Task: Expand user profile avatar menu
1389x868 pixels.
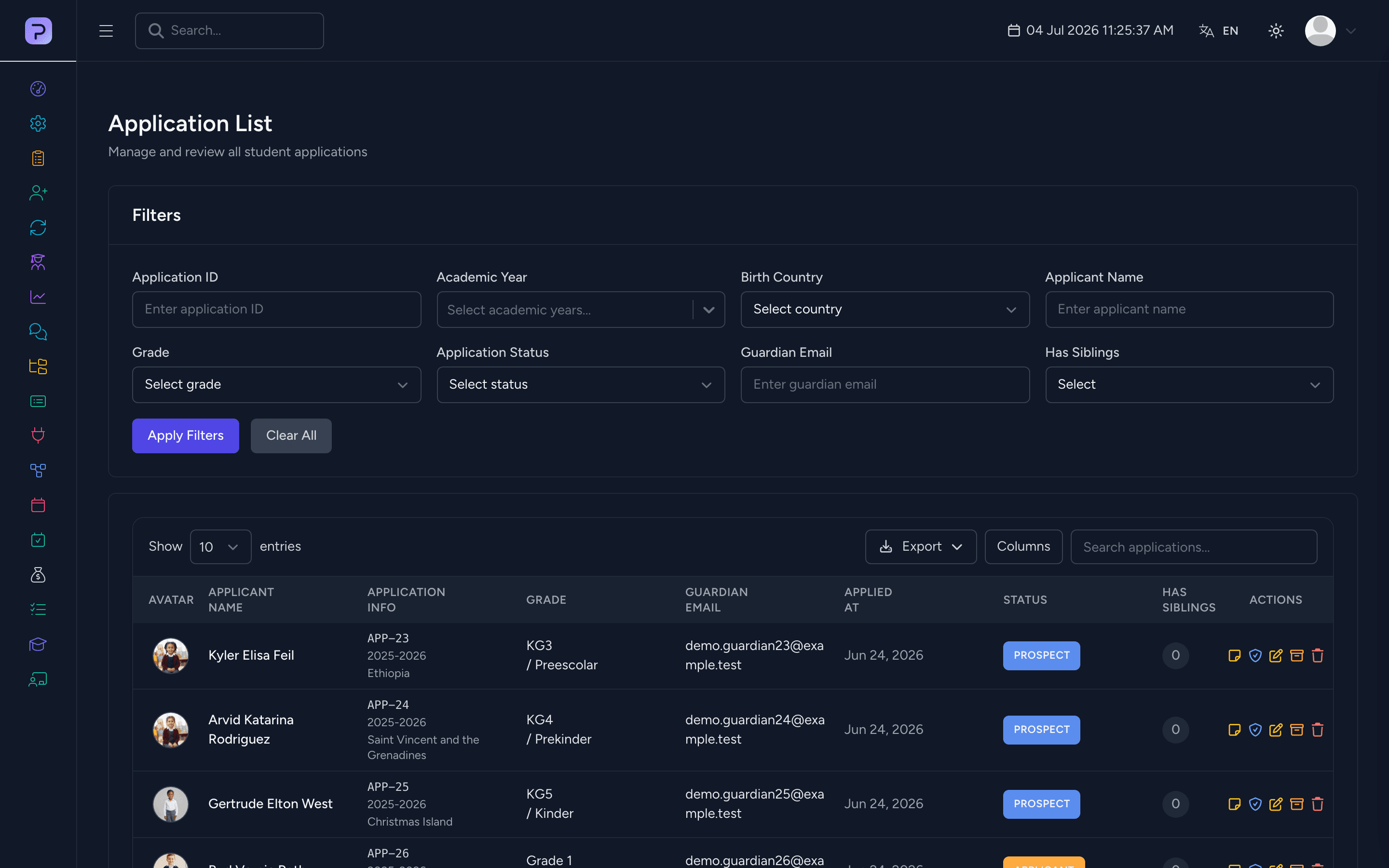Action: (1330, 30)
